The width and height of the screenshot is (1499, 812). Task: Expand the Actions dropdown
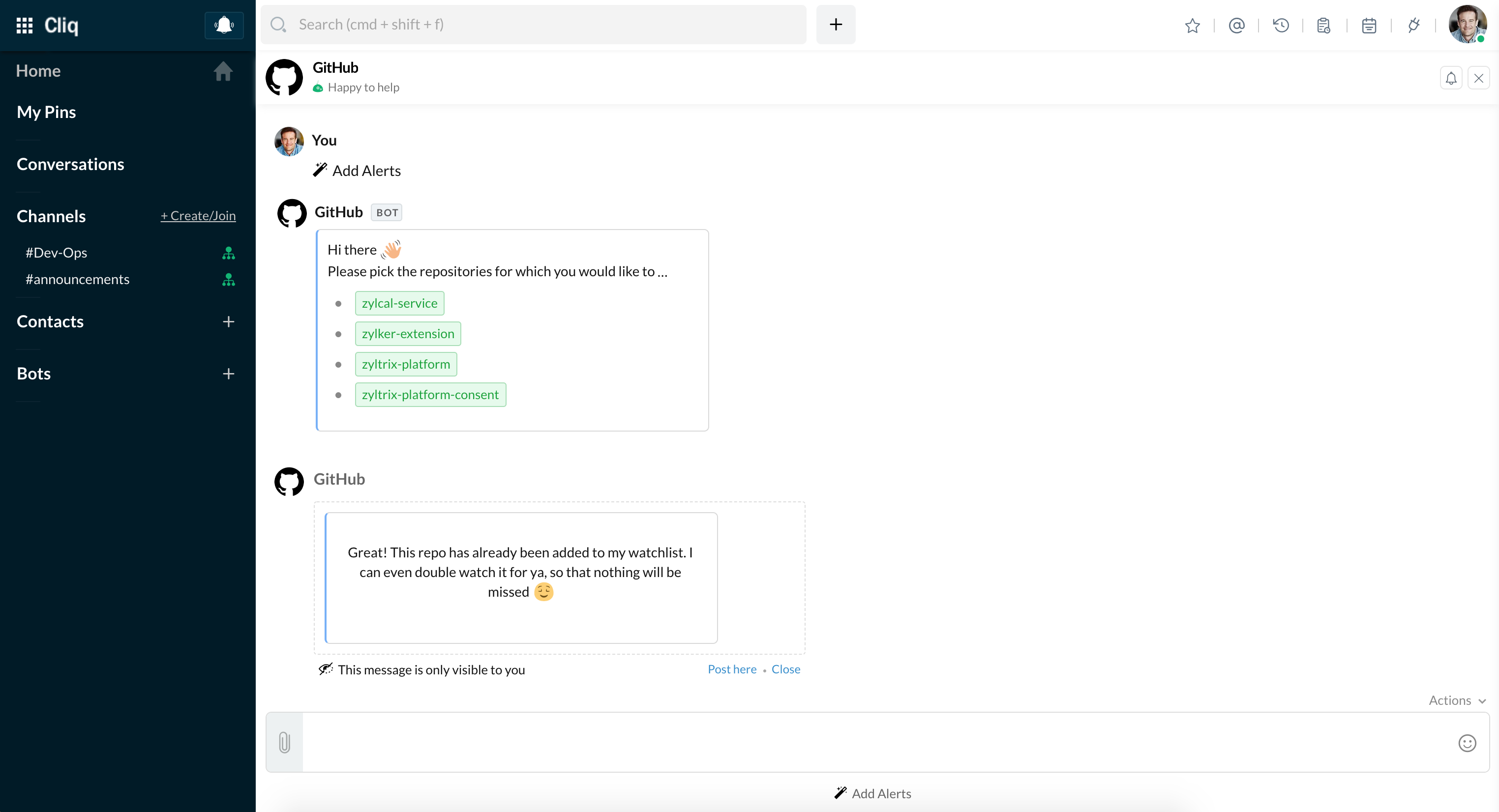1457,700
